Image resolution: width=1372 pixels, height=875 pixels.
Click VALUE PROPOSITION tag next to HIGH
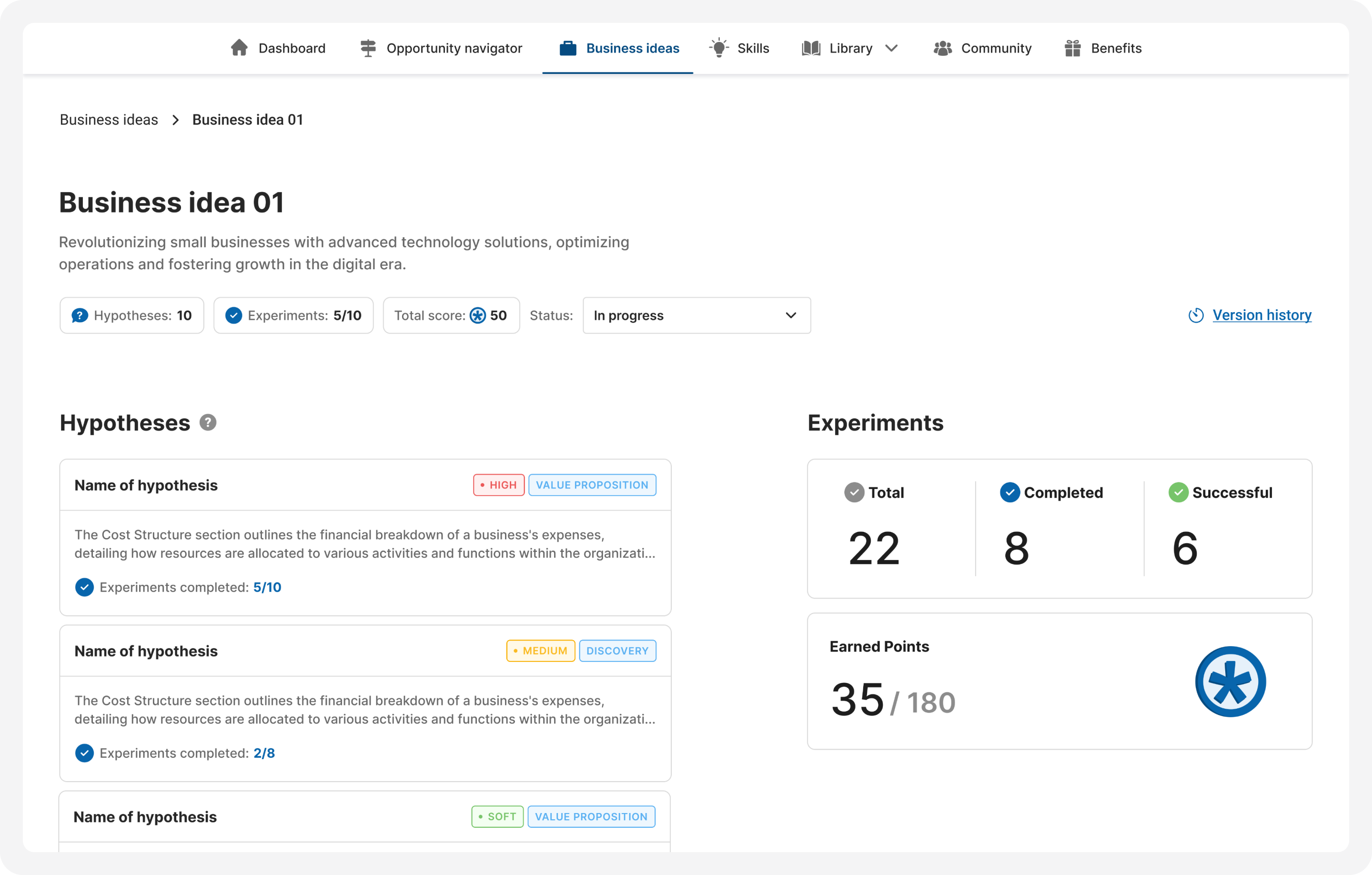[592, 485]
